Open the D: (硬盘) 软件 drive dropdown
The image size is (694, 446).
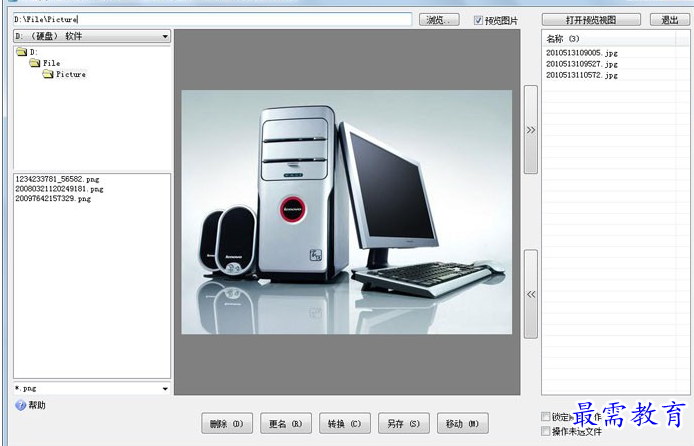(165, 37)
